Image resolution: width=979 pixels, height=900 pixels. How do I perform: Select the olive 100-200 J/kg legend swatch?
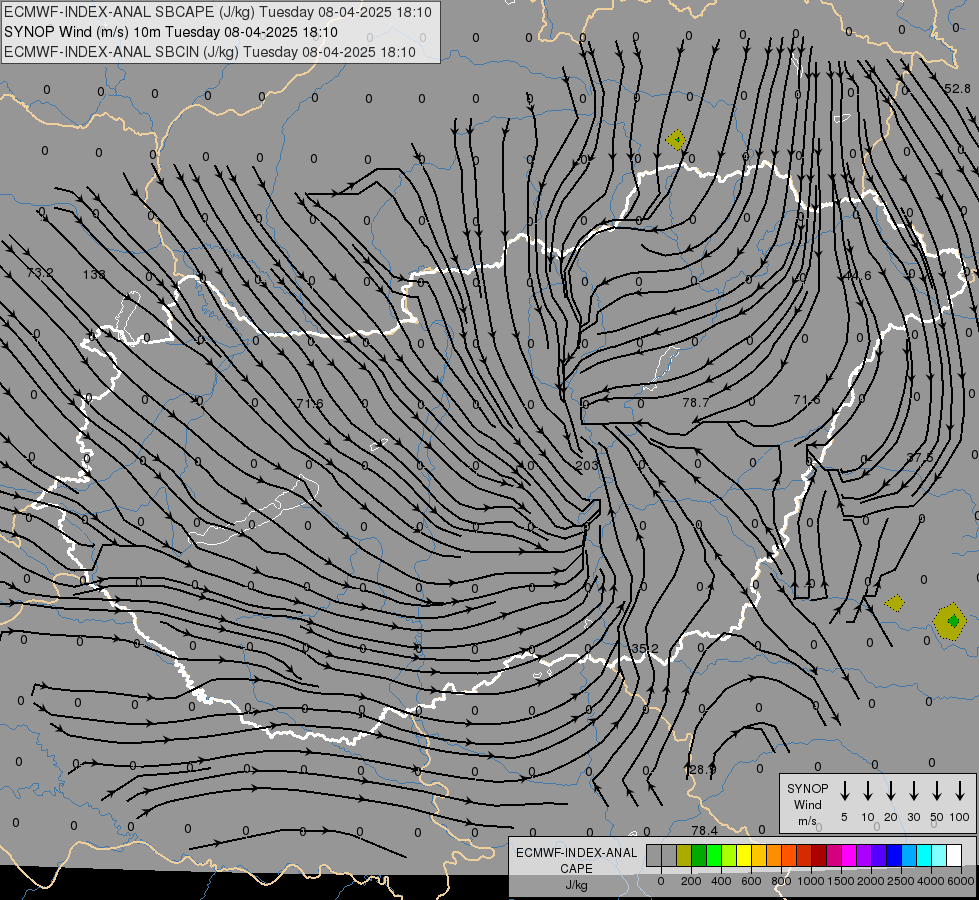tap(684, 855)
